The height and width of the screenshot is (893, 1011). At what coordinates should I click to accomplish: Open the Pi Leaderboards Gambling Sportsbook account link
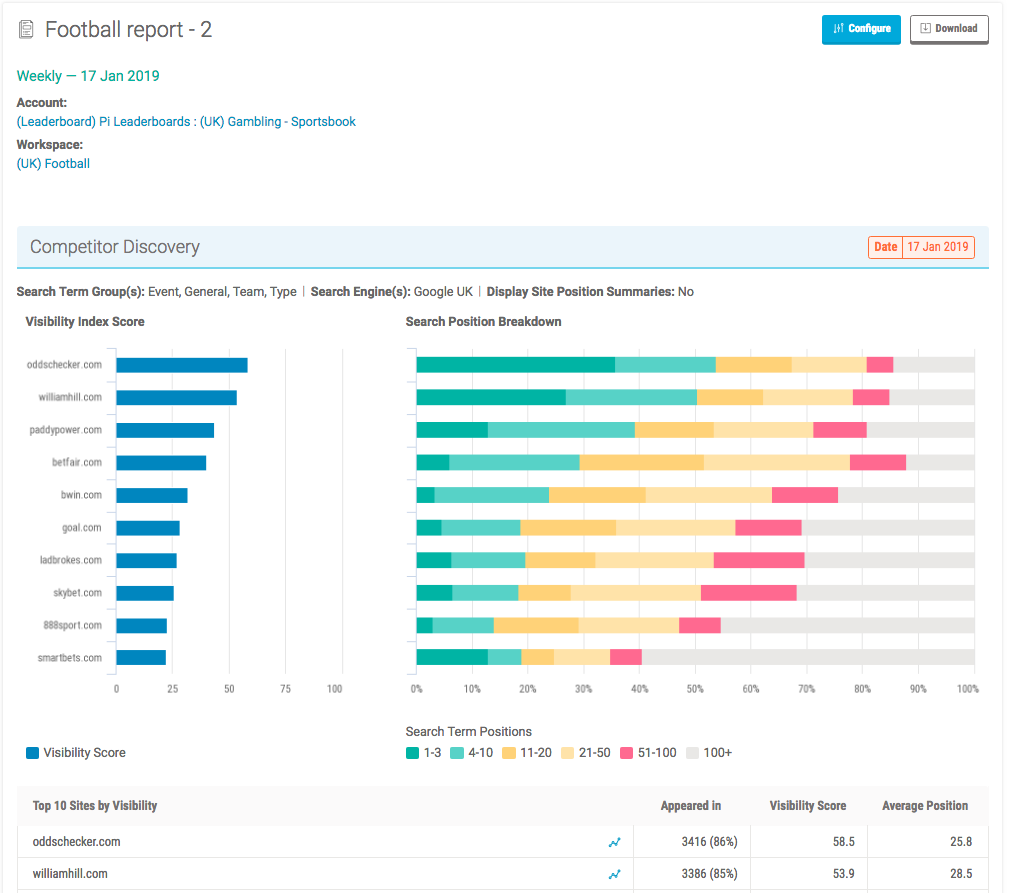click(x=186, y=122)
